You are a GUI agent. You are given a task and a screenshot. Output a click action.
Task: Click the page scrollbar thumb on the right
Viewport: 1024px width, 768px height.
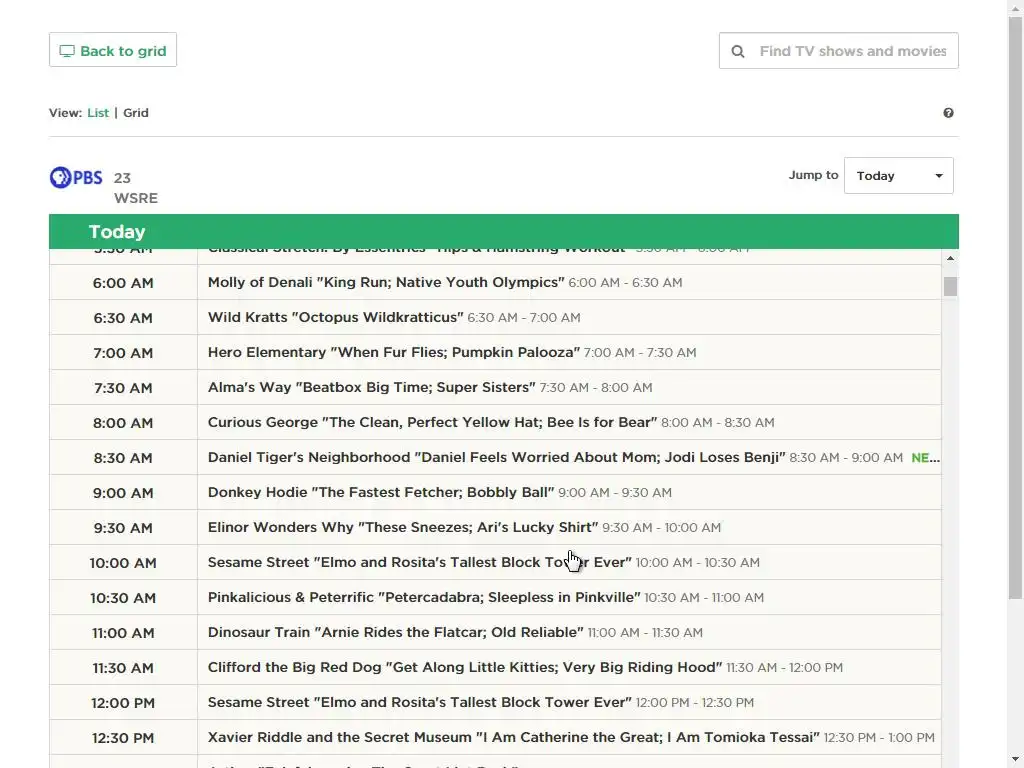pos(1016,308)
